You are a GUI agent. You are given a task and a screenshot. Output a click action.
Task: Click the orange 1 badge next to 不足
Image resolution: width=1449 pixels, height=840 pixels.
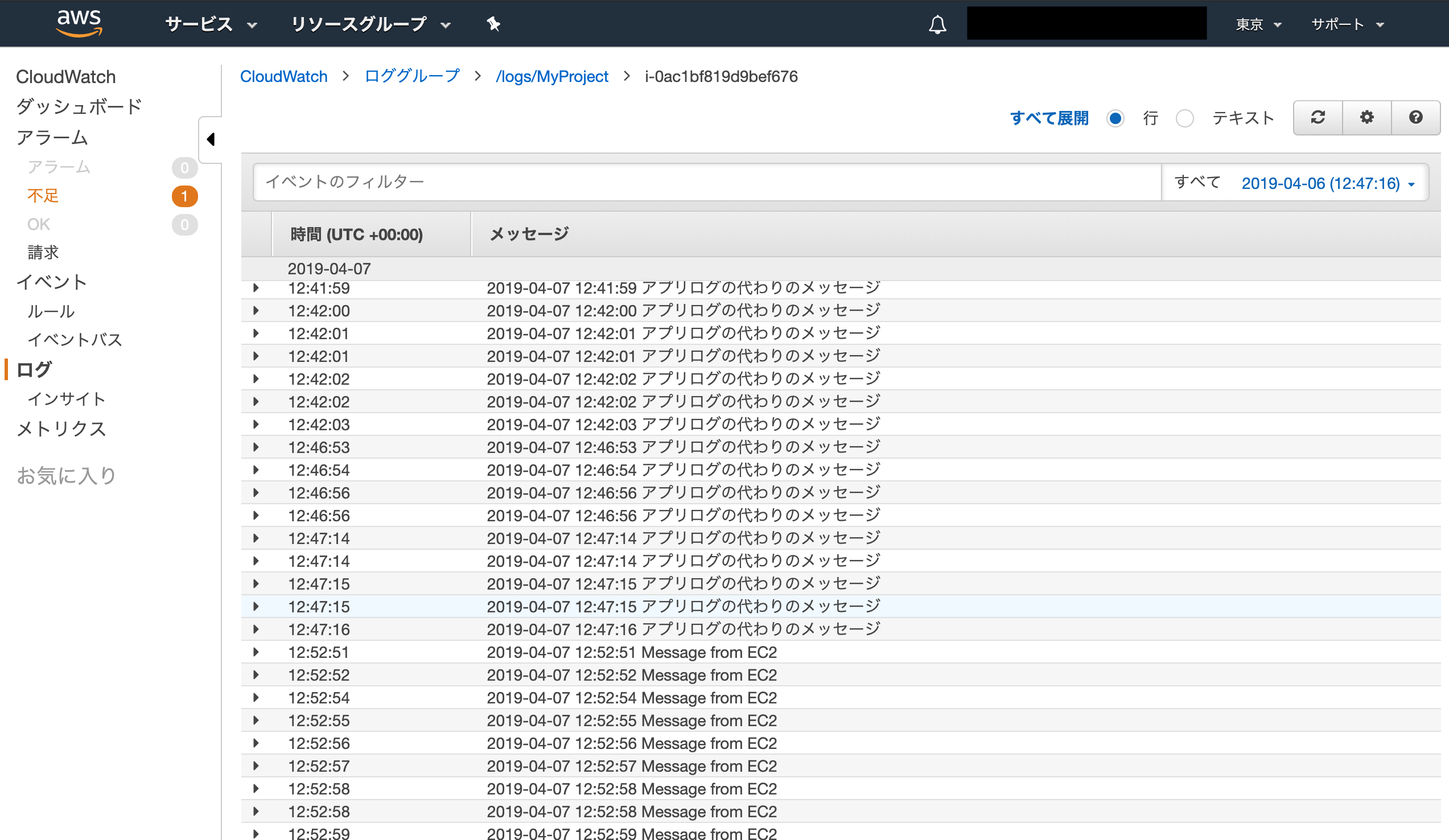pos(184,196)
